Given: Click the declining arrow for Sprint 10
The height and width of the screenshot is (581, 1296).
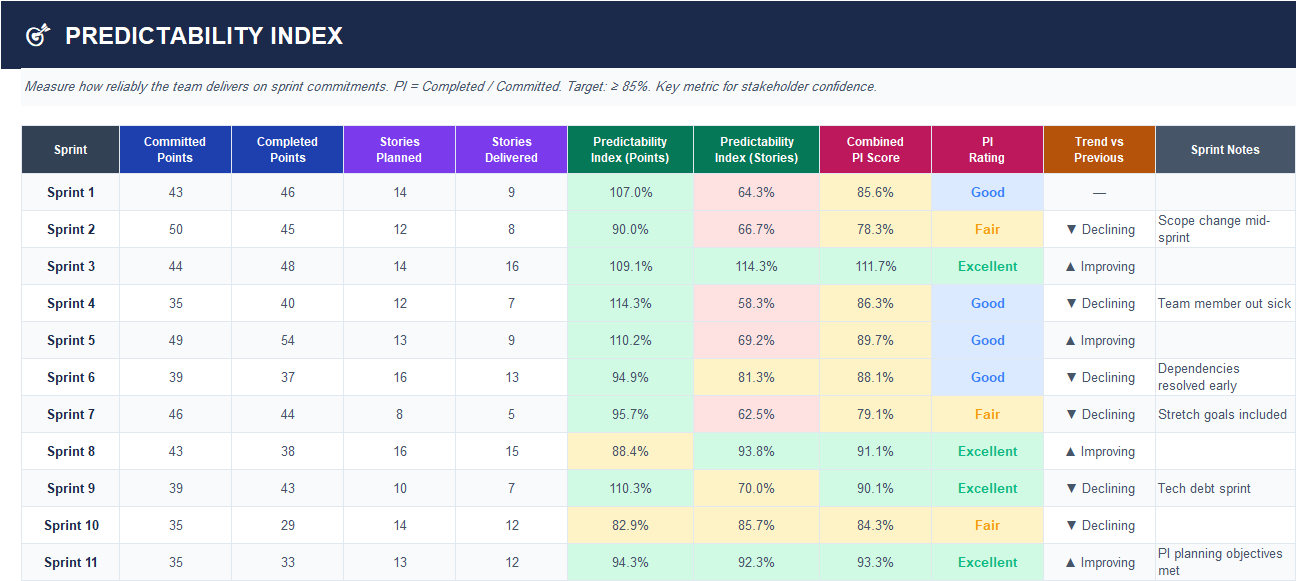Looking at the screenshot, I should point(1098,525).
